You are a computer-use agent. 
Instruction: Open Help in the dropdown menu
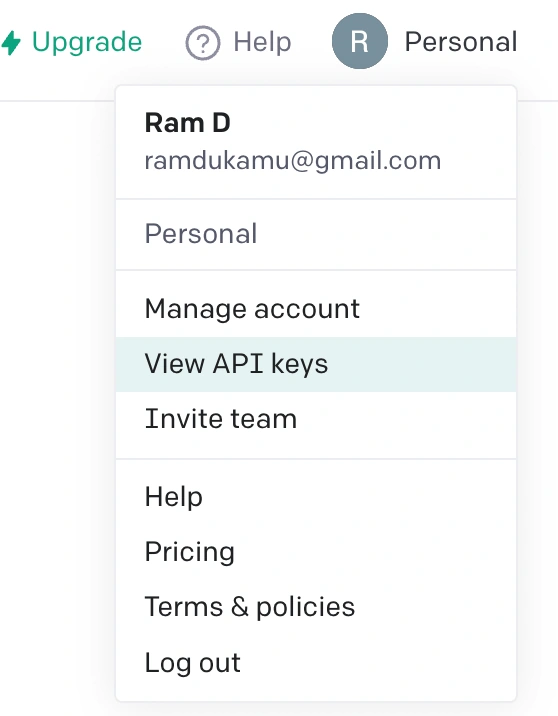click(316, 497)
